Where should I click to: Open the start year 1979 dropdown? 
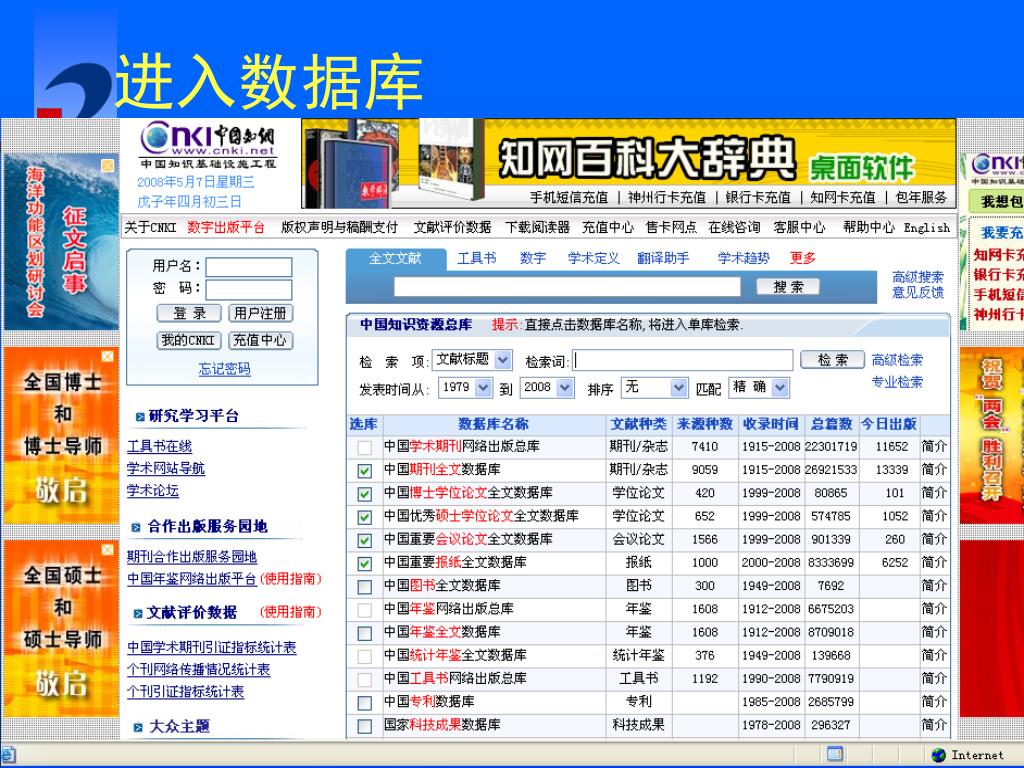464,387
